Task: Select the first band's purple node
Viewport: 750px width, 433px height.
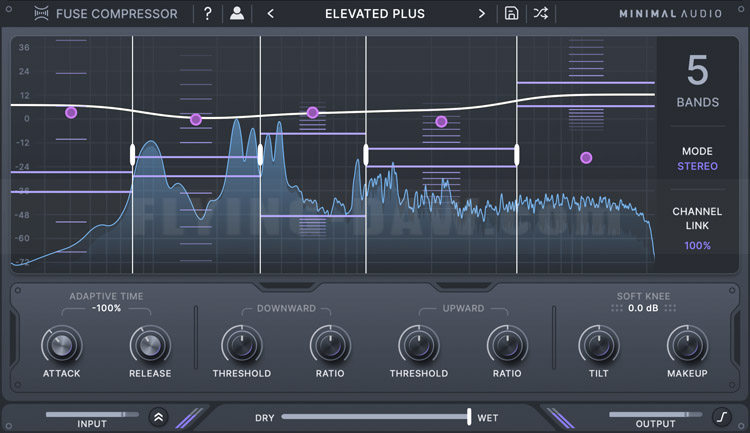Action: click(x=71, y=112)
